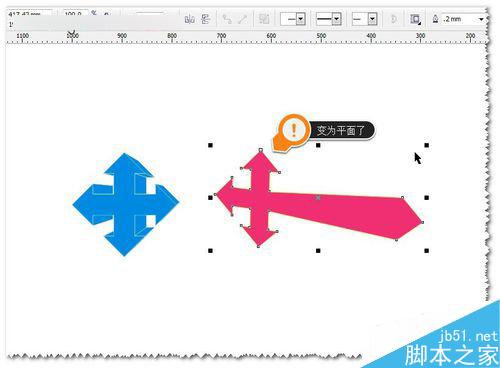Expand the outline width dropdown arrow

coord(481,19)
